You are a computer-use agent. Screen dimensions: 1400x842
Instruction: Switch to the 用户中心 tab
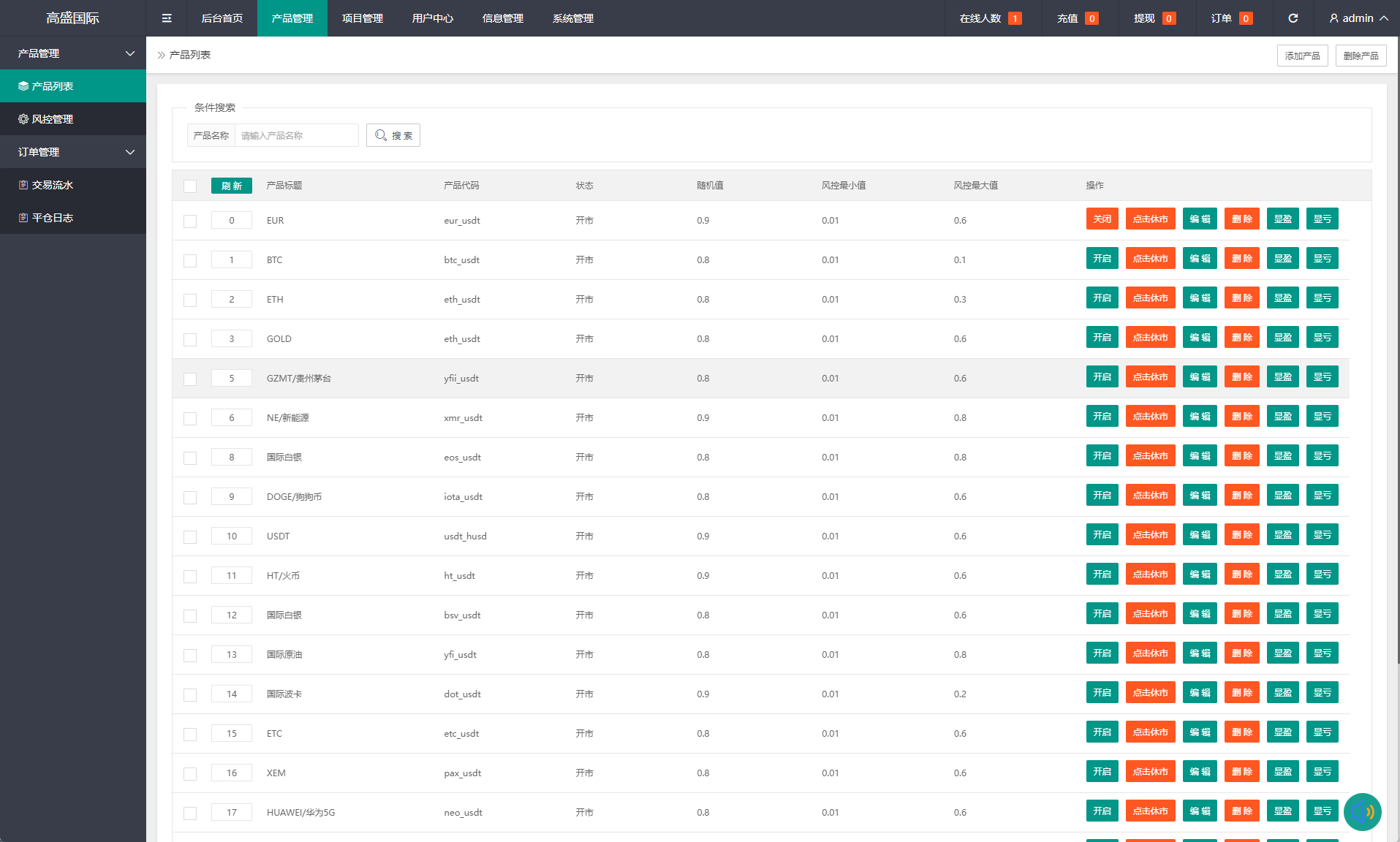point(433,18)
